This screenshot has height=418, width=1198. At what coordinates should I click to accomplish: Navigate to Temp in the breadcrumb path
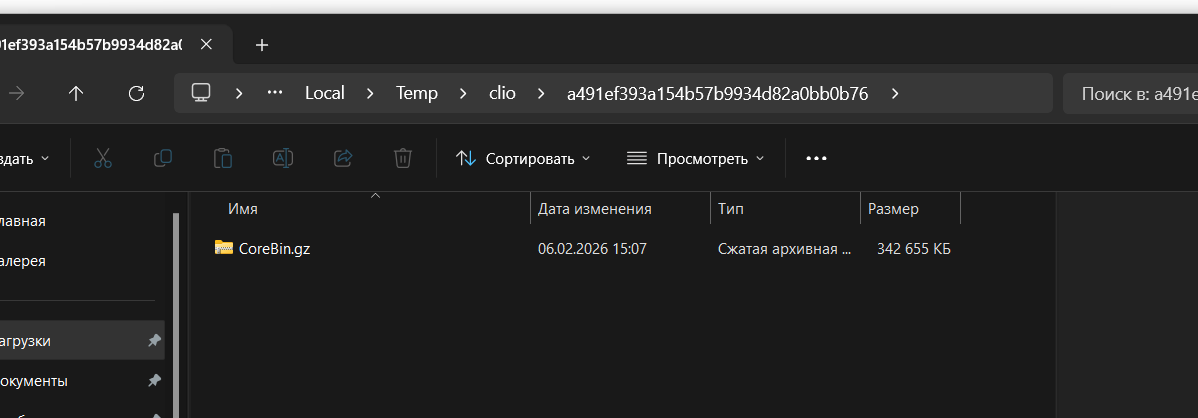coord(416,93)
